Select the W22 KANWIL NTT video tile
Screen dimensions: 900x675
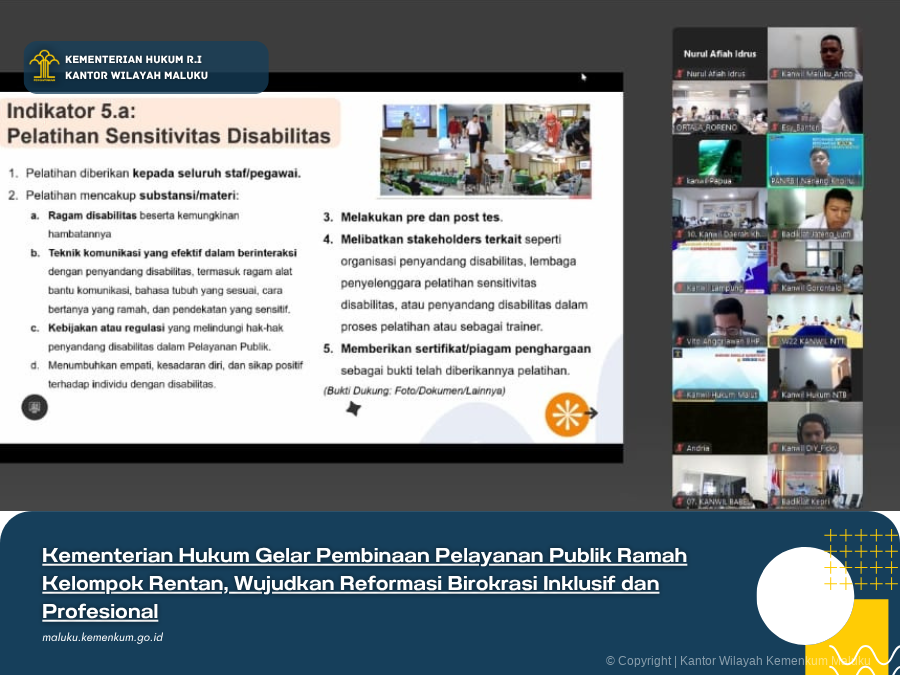coord(815,321)
